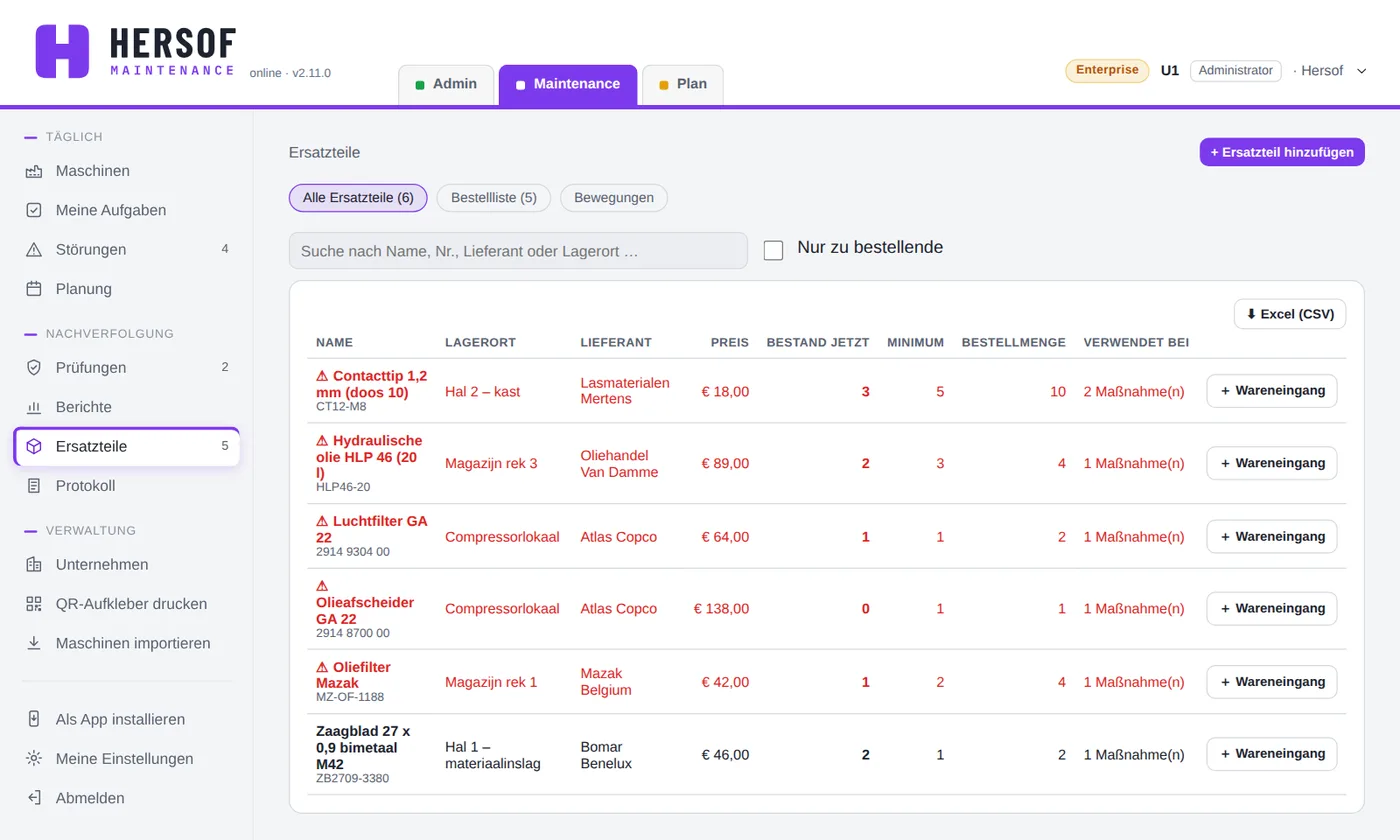Select the Alle Ersatzteile (6) filter
Screen dimensions: 1400x840
[358, 198]
